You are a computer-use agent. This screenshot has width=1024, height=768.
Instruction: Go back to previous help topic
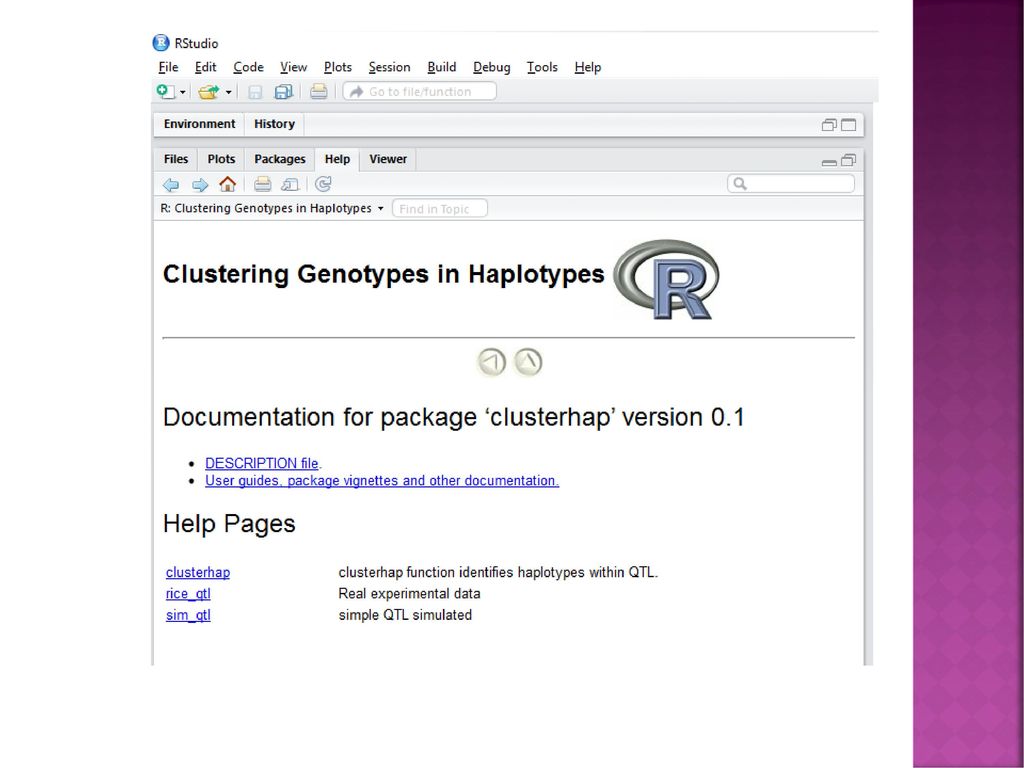pyautogui.click(x=171, y=185)
